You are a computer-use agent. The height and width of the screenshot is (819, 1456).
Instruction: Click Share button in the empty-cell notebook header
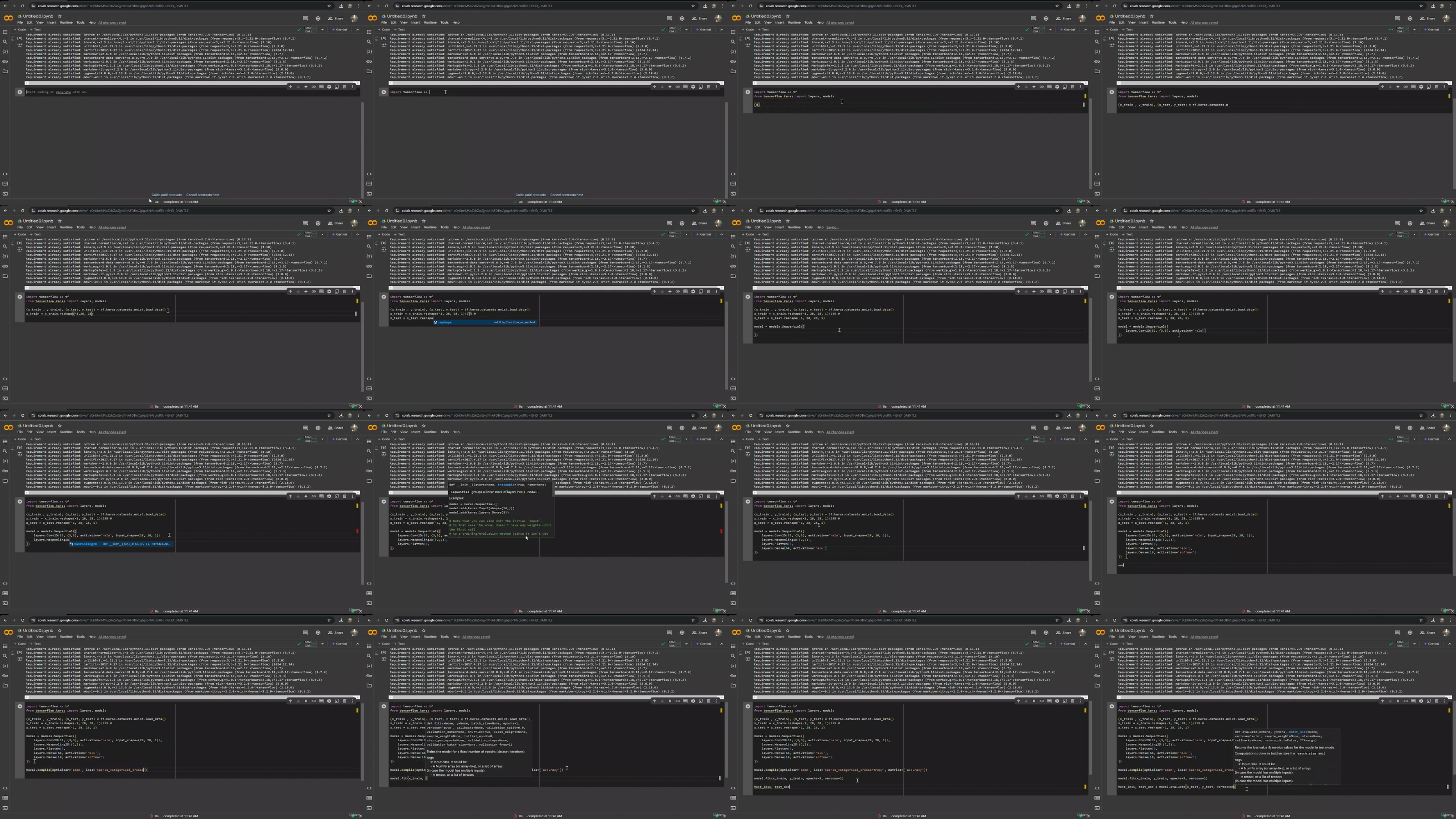click(x=336, y=18)
